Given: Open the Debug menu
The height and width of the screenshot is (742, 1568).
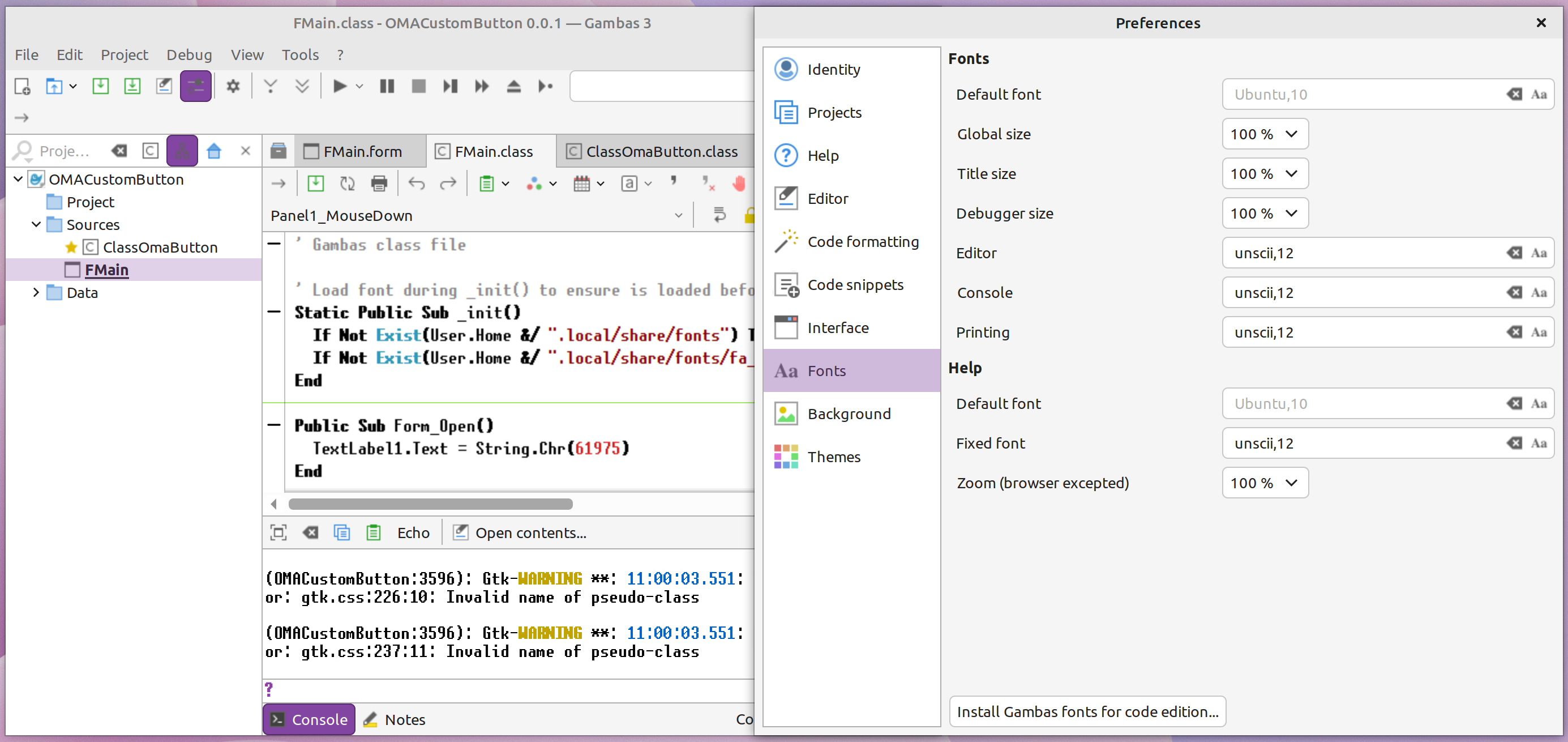Looking at the screenshot, I should tap(188, 55).
